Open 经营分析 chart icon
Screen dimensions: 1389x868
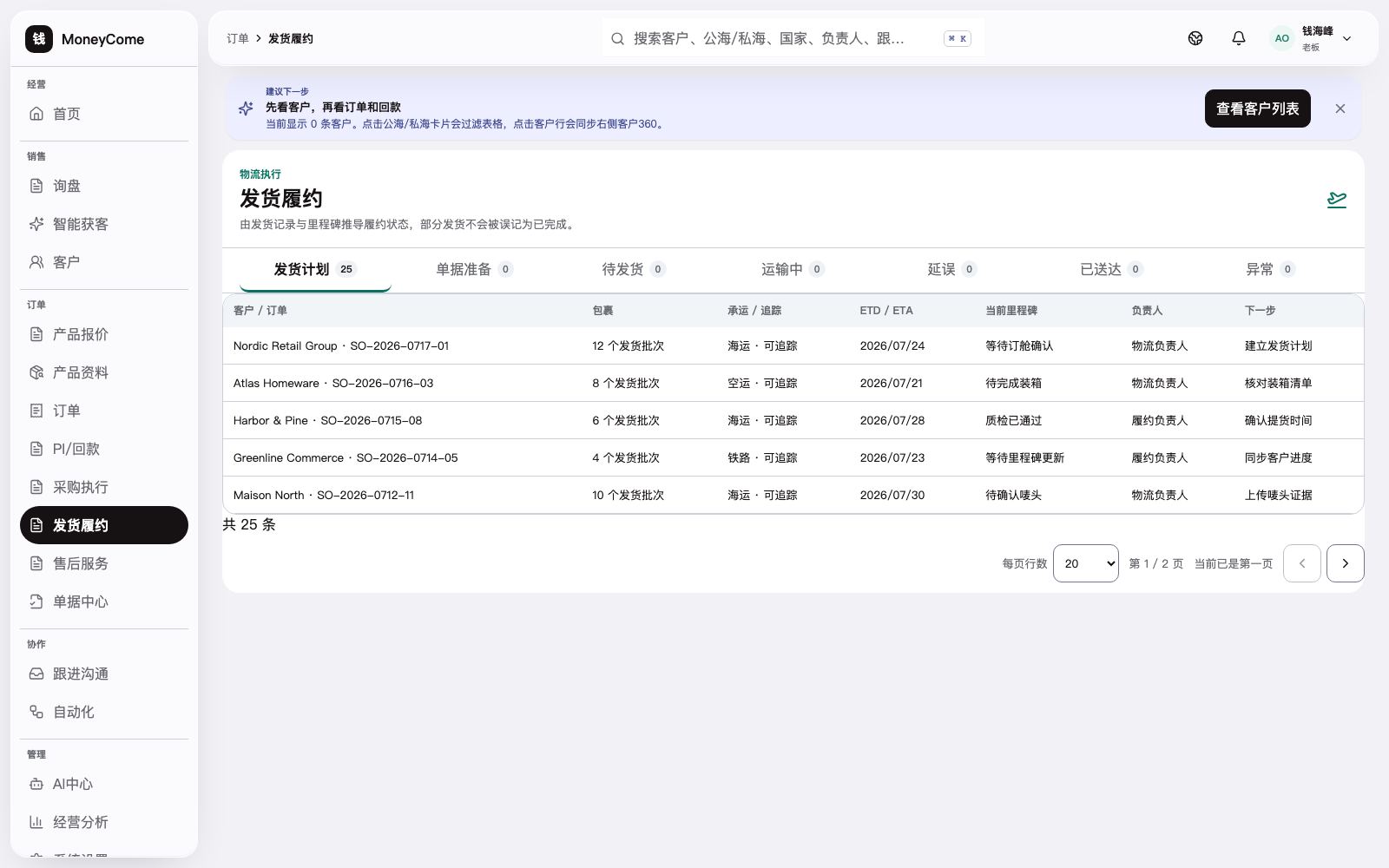(36, 822)
